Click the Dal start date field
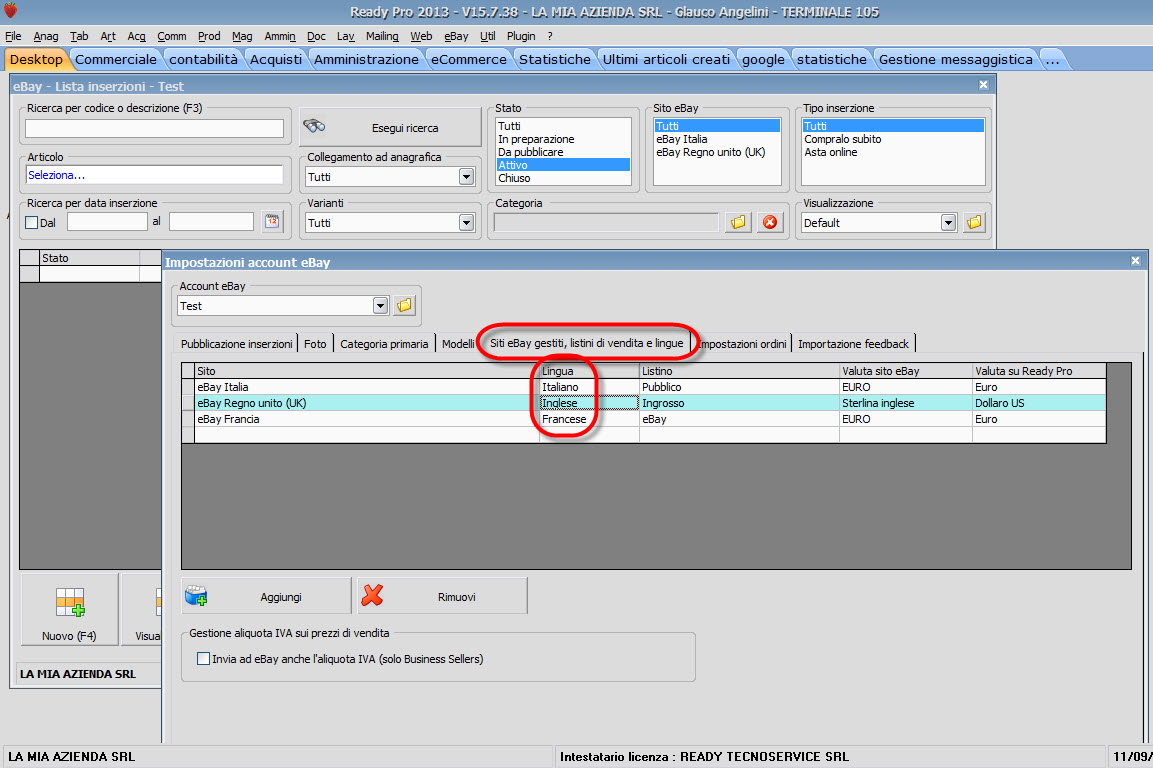This screenshot has width=1153, height=768. click(107, 221)
